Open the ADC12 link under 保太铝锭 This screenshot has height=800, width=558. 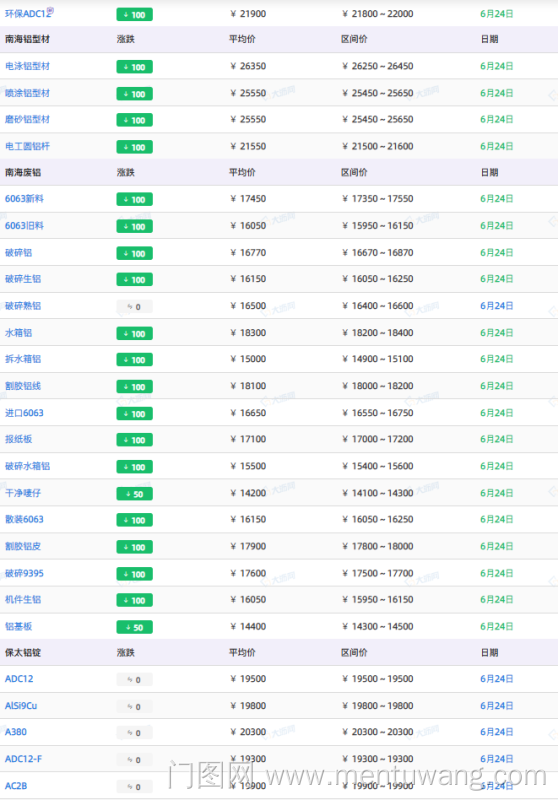(x=19, y=679)
